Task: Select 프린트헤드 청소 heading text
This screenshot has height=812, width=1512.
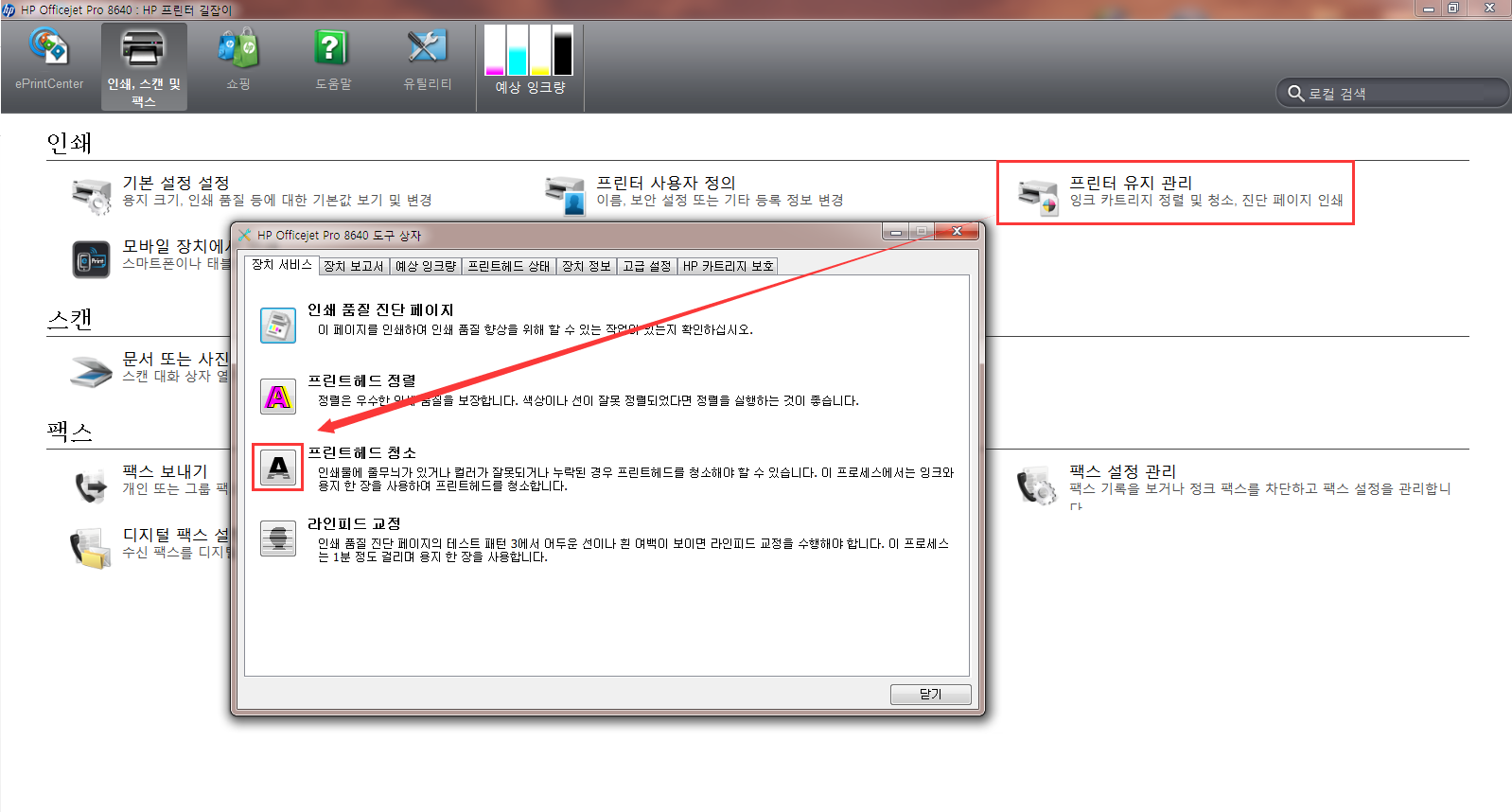Action: [x=361, y=452]
